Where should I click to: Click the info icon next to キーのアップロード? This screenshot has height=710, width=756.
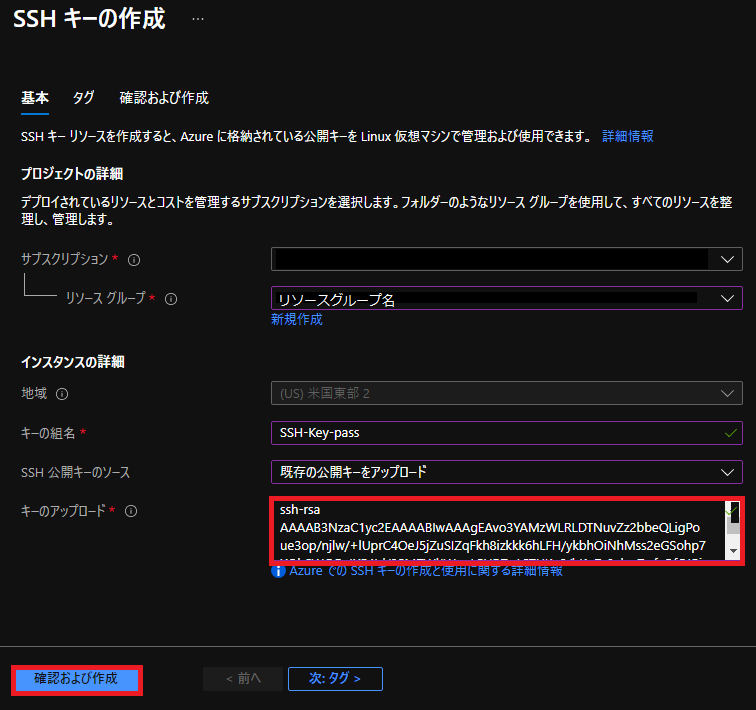click(x=131, y=511)
